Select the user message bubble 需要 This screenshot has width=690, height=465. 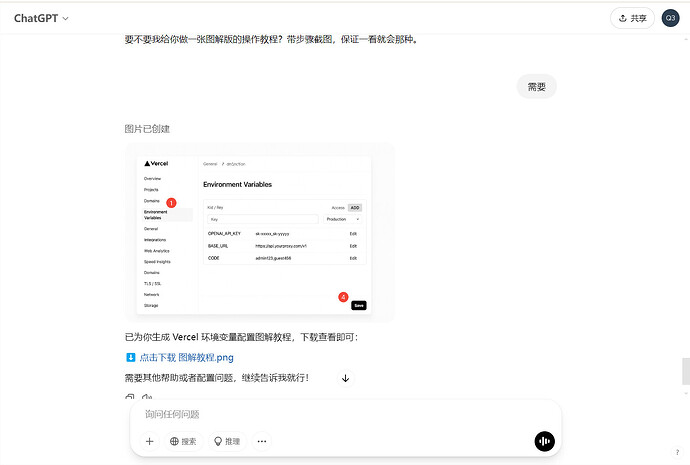[536, 87]
